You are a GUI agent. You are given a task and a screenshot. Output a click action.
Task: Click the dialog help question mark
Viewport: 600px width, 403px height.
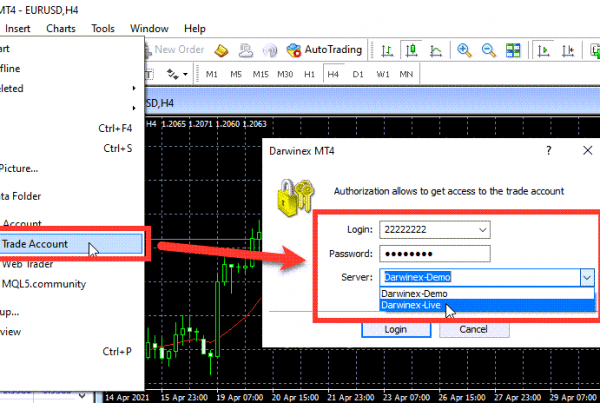click(548, 151)
